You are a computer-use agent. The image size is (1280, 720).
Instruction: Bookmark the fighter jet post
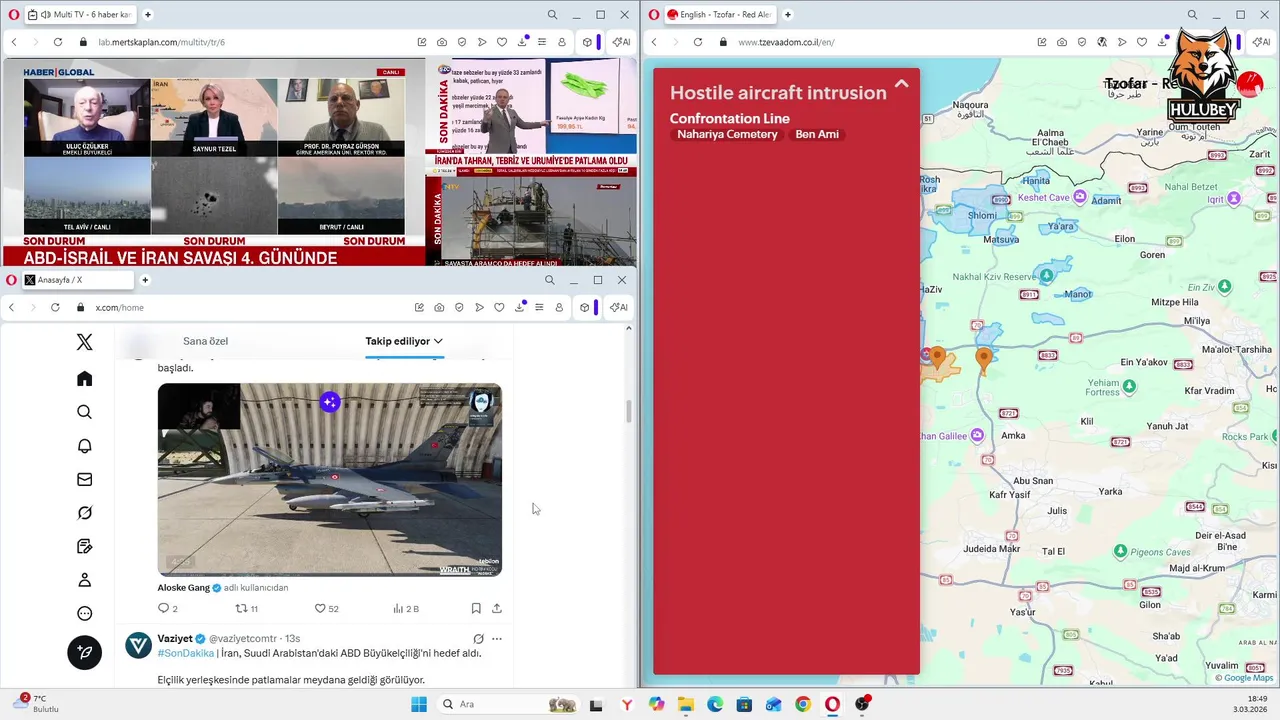point(476,608)
